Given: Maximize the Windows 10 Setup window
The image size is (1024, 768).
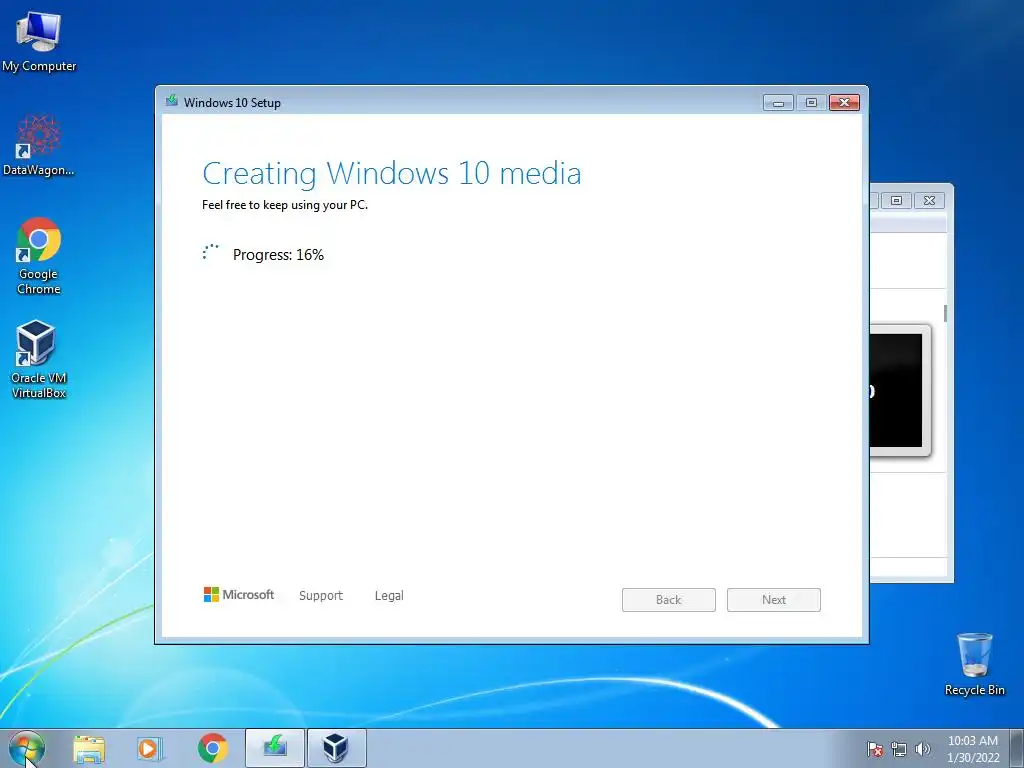Looking at the screenshot, I should [x=811, y=103].
